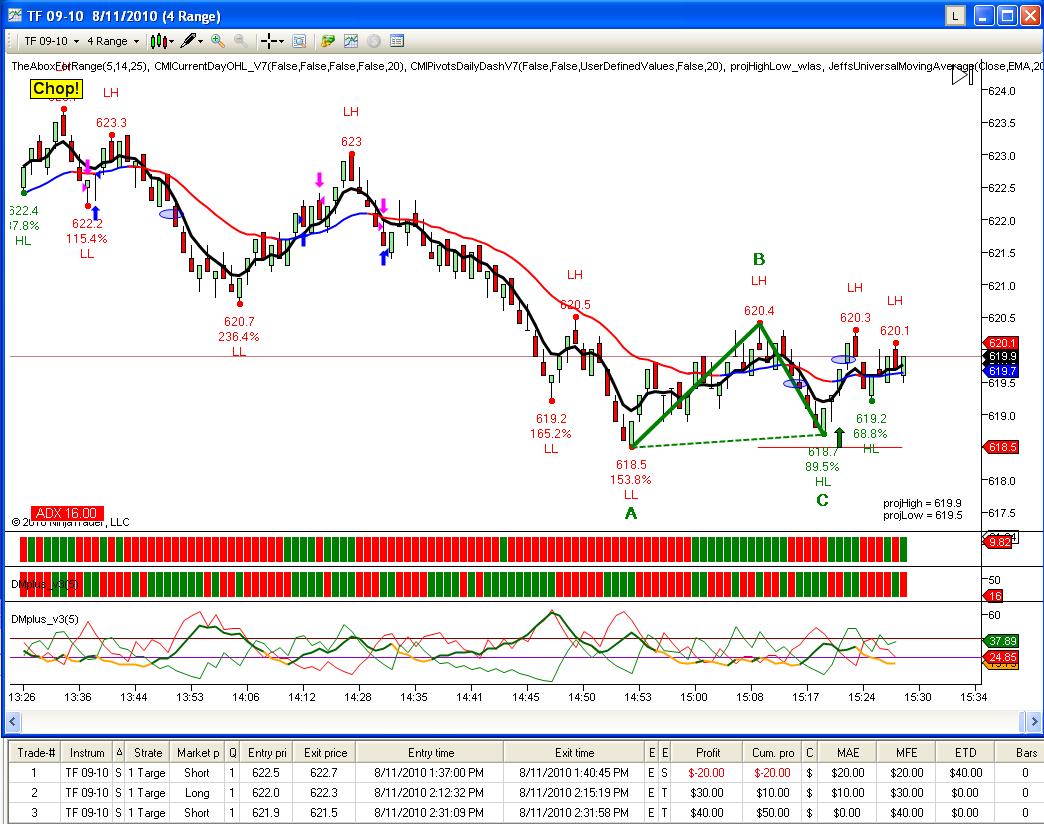Image resolution: width=1044 pixels, height=827 pixels.
Task: Open the 4 Range interval dropdown
Action: coord(113,41)
